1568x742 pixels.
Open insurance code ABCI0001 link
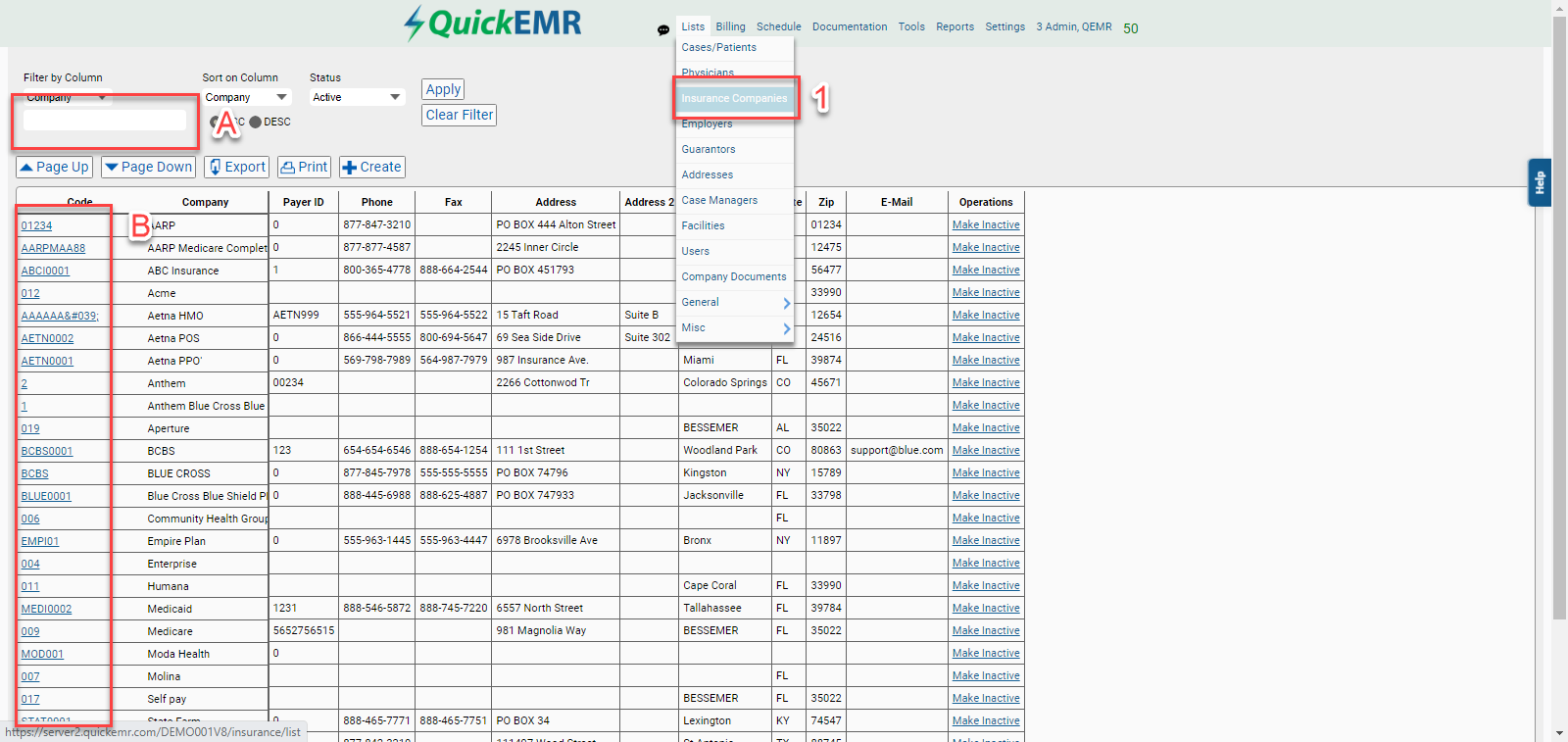click(45, 272)
